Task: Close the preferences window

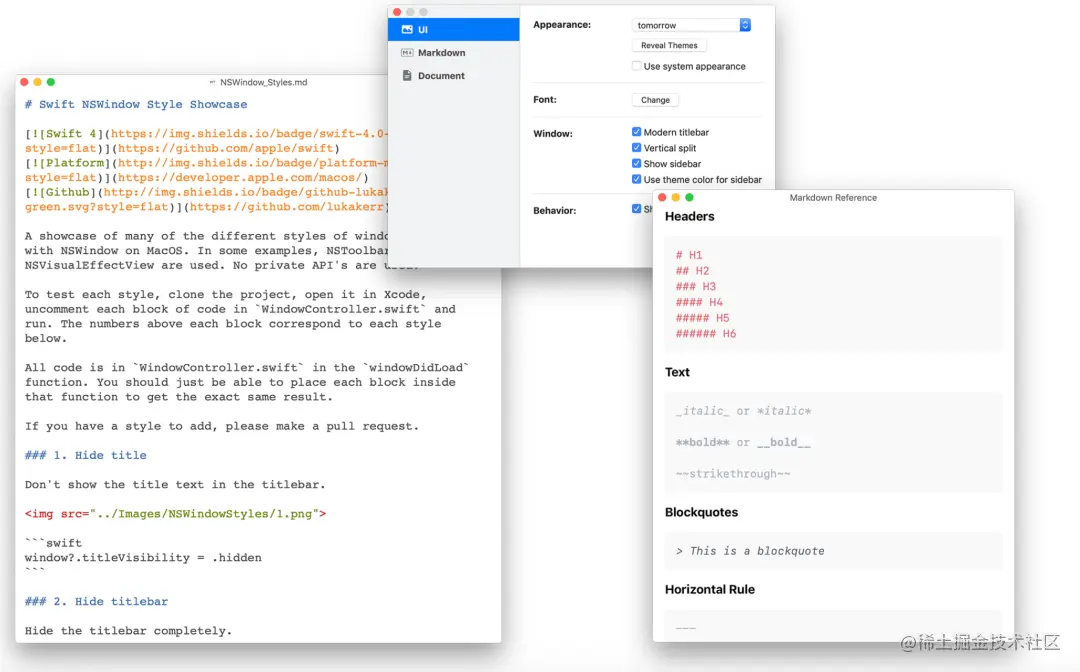Action: (x=397, y=12)
